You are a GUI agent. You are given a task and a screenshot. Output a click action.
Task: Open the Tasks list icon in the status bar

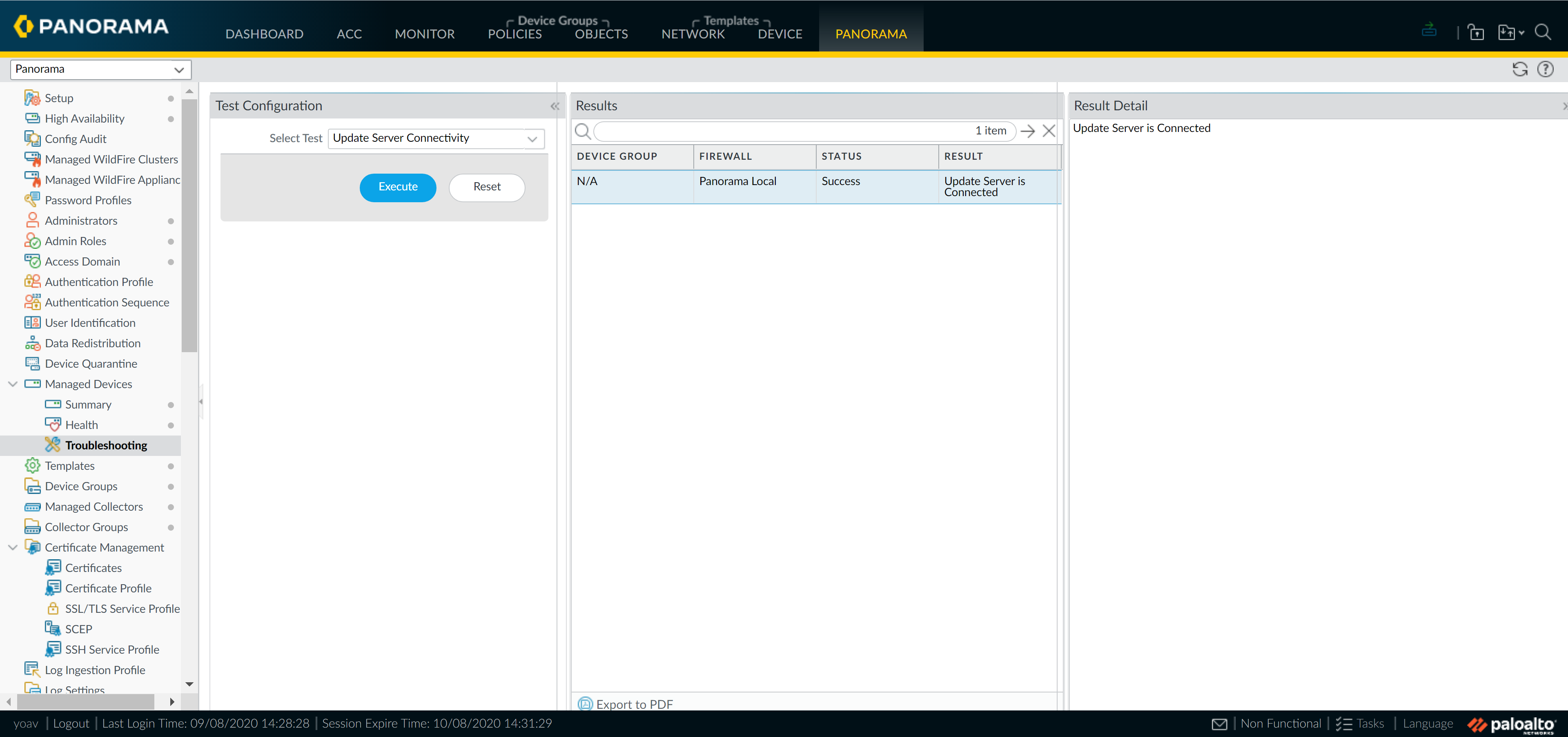coord(1343,724)
